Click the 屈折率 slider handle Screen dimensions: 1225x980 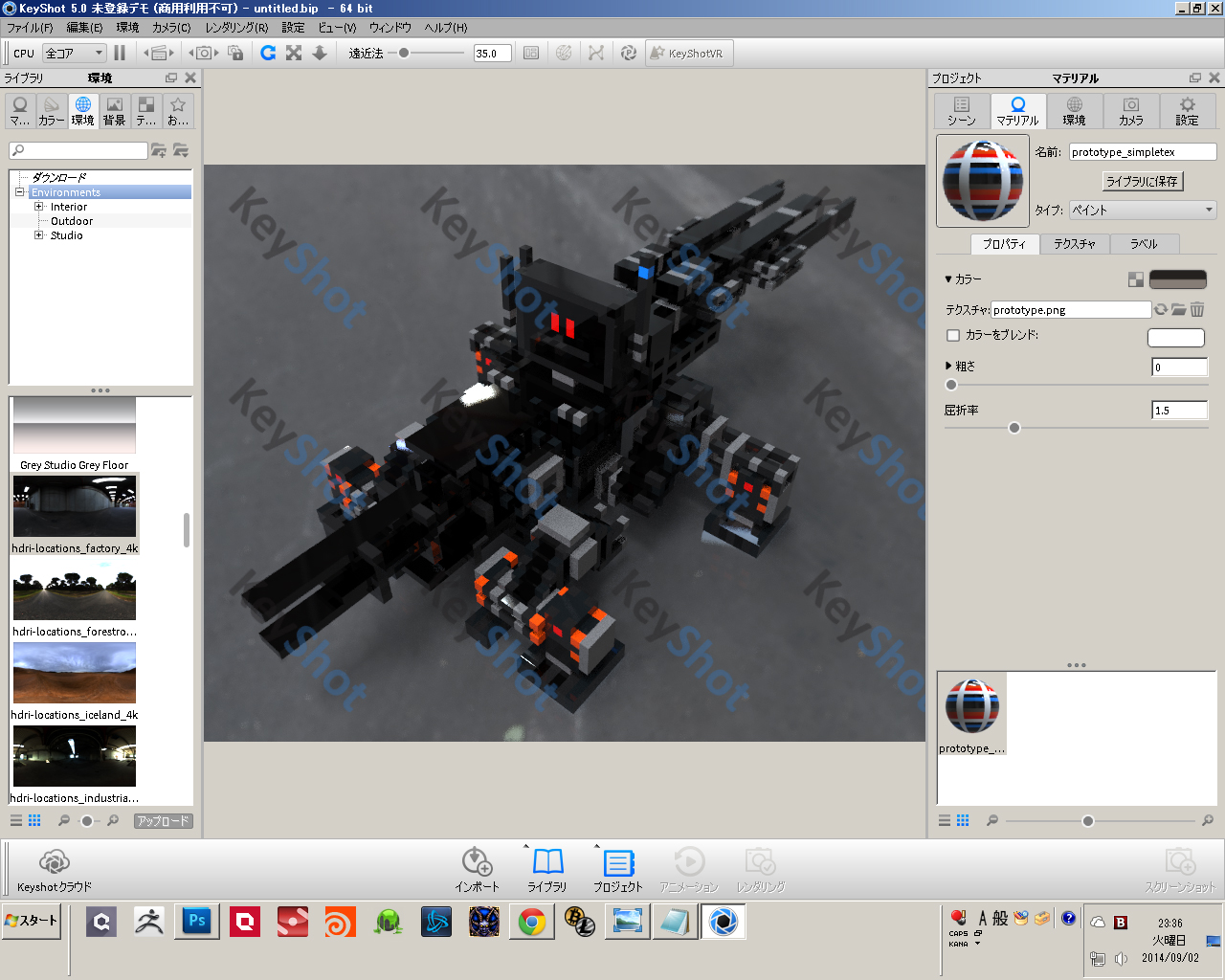(x=1014, y=428)
